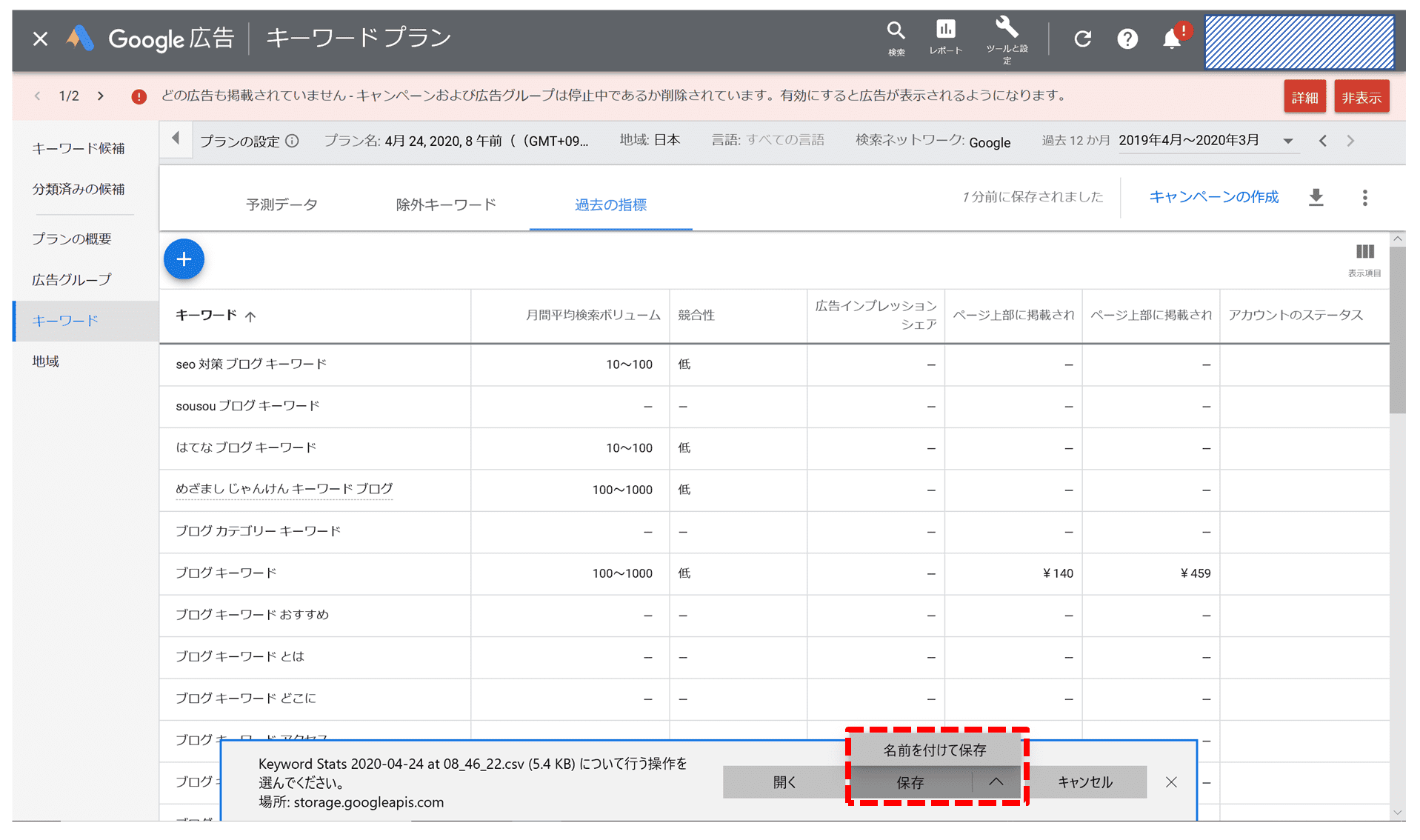The height and width of the screenshot is (840, 1420).
Task: Open プランの概要 in the sidebar
Action: [72, 239]
